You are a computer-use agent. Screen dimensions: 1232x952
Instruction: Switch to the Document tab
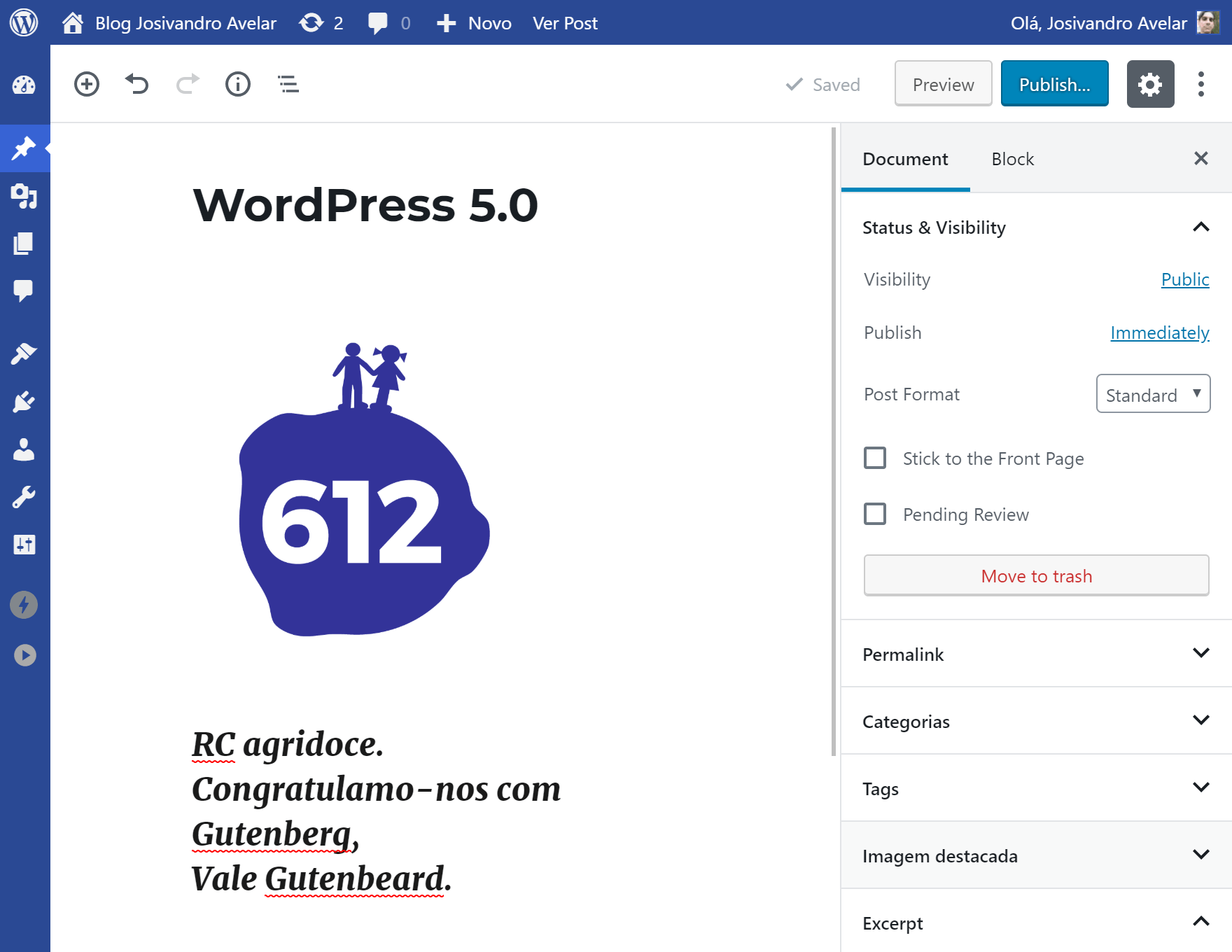pyautogui.click(x=905, y=159)
